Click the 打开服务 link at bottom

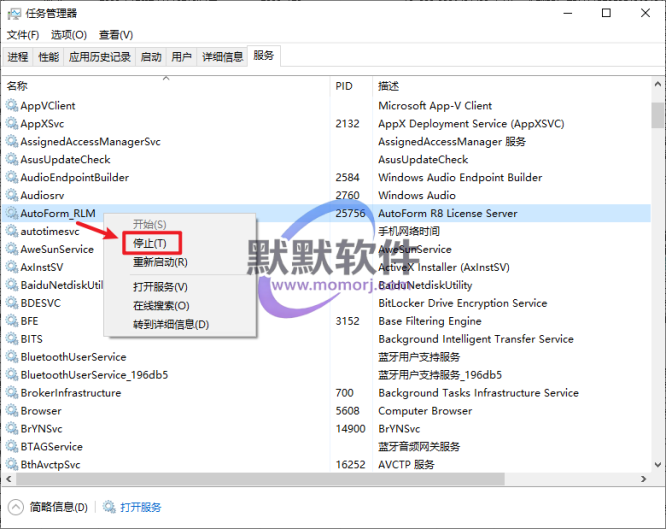coord(140,507)
